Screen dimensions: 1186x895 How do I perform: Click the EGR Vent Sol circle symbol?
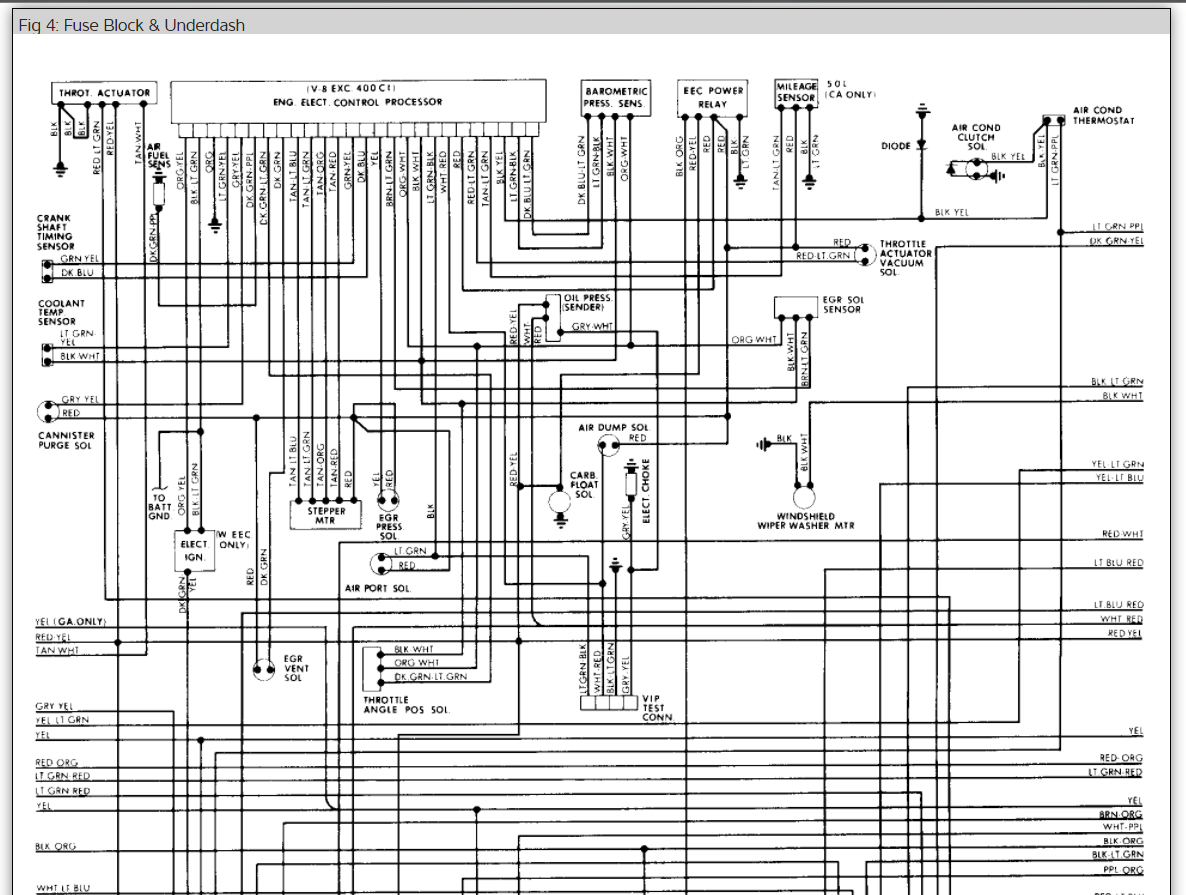(263, 670)
